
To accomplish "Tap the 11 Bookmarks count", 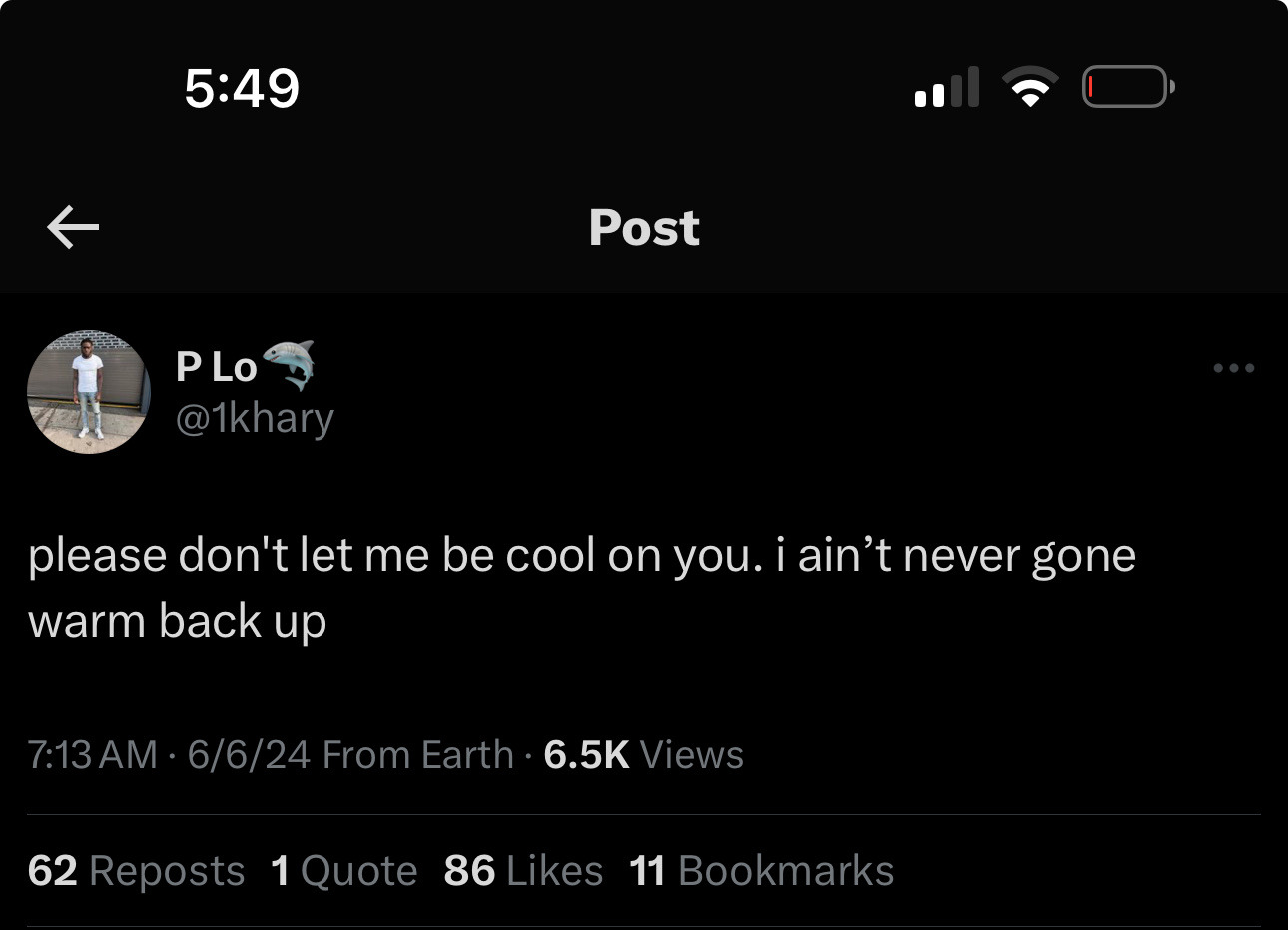I will (x=761, y=870).
